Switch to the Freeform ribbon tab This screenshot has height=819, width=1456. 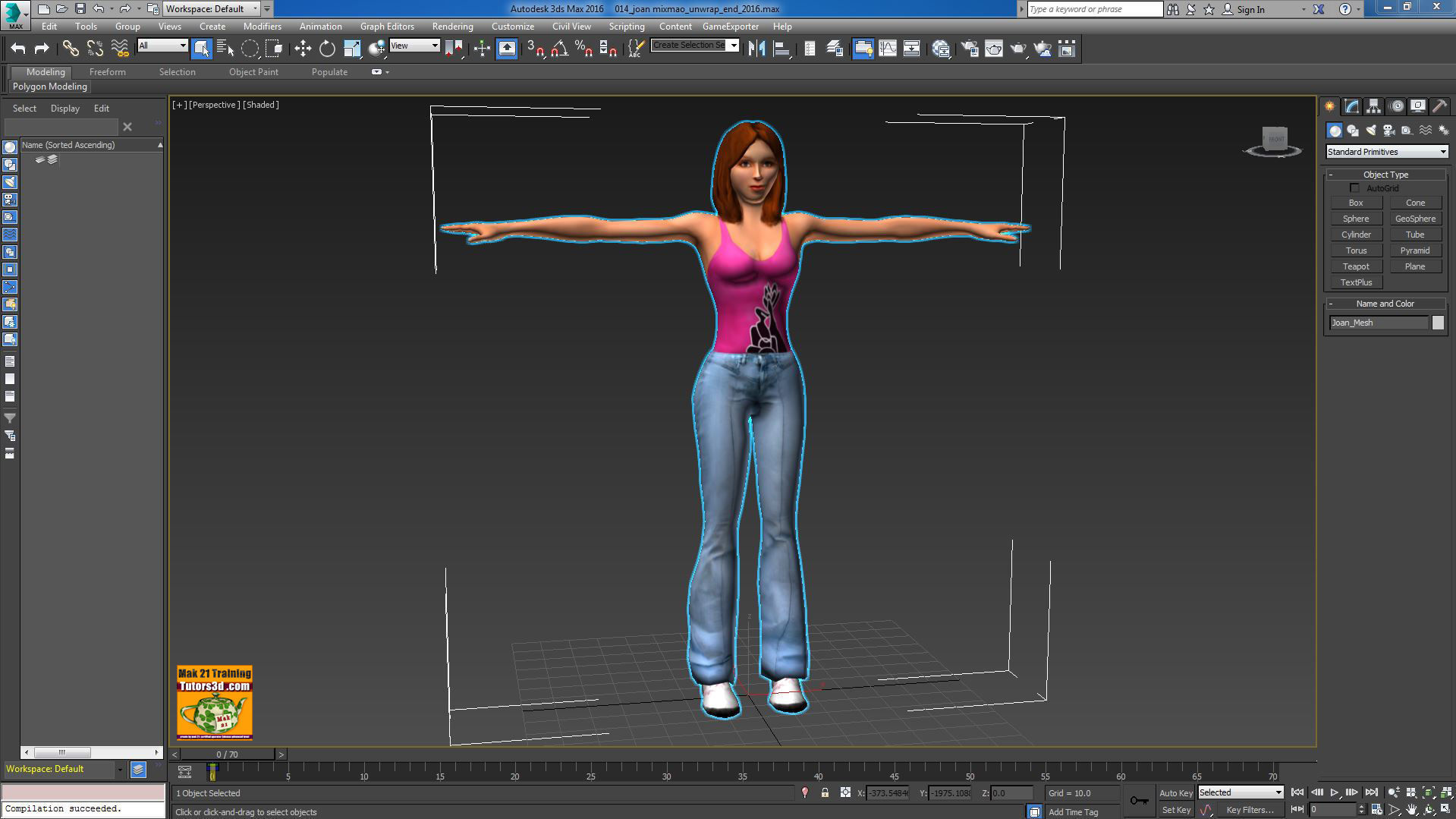tap(108, 72)
